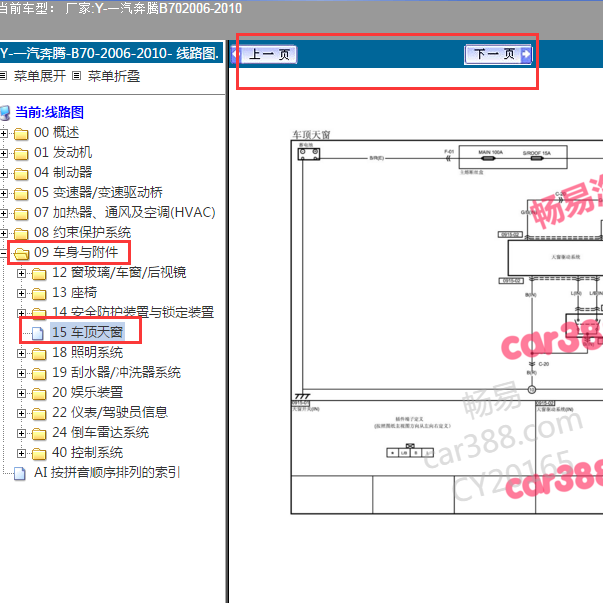Select 12 窗玻璃/车窗/后视镜 label
This screenshot has height=603, width=603.
coord(119,272)
